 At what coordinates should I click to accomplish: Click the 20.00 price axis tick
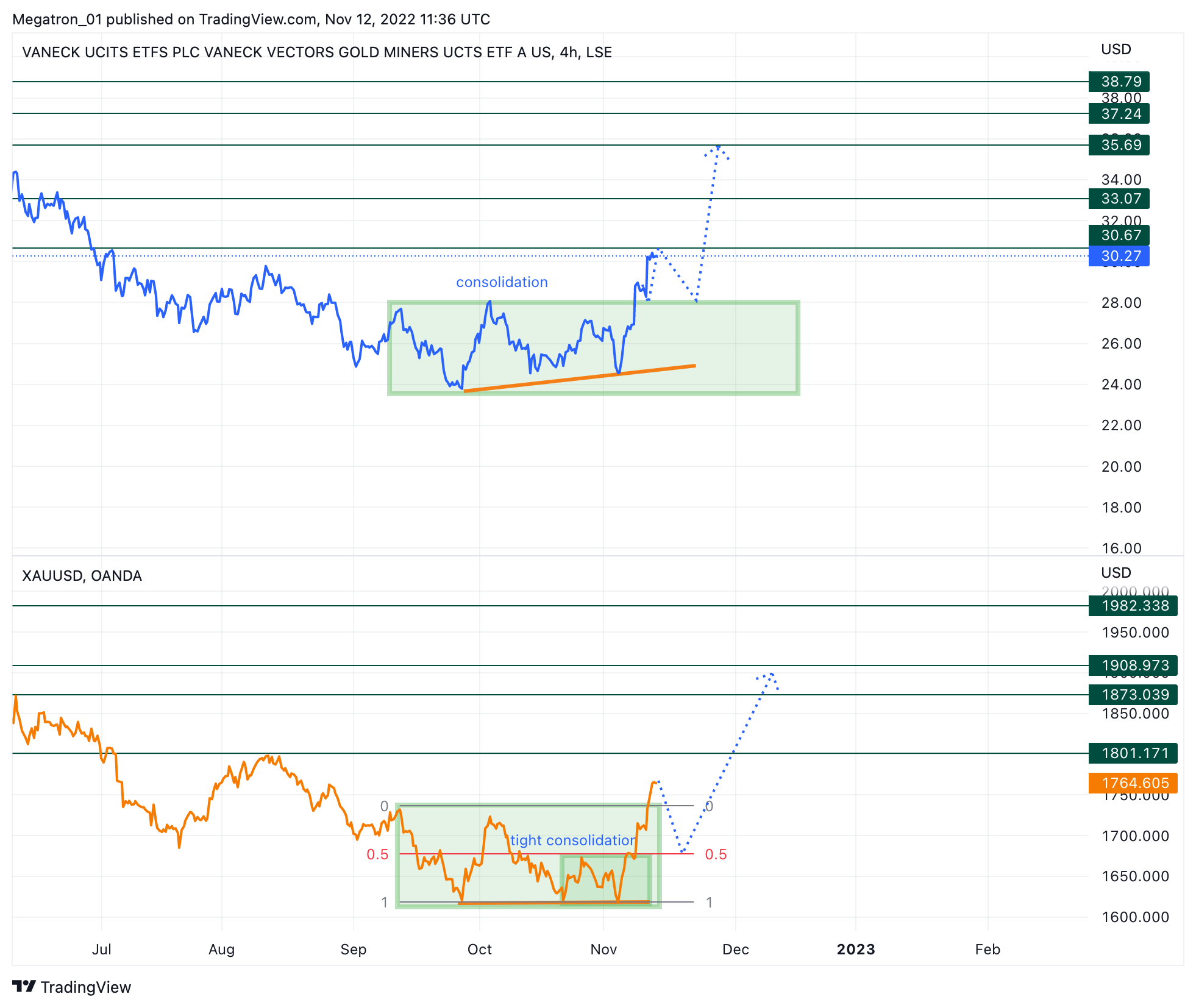click(x=1122, y=467)
